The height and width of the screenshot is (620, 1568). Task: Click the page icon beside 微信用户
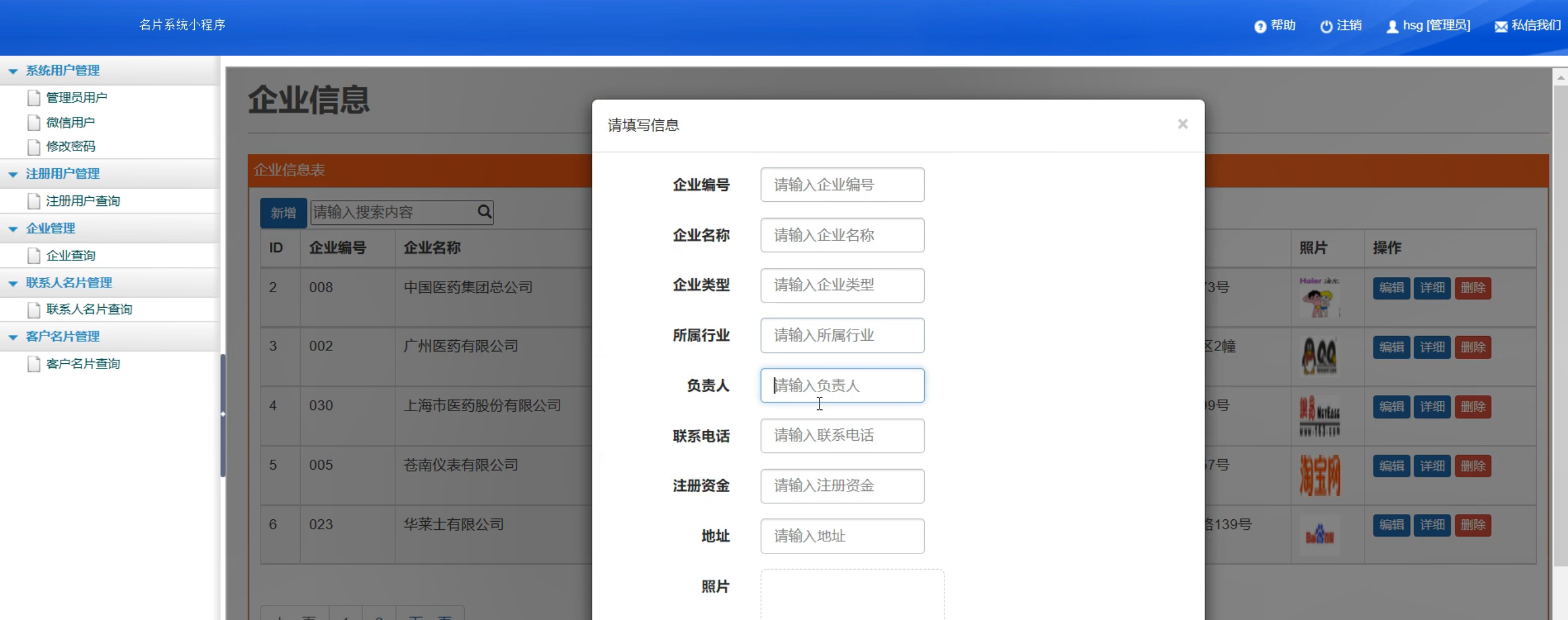pyautogui.click(x=34, y=123)
